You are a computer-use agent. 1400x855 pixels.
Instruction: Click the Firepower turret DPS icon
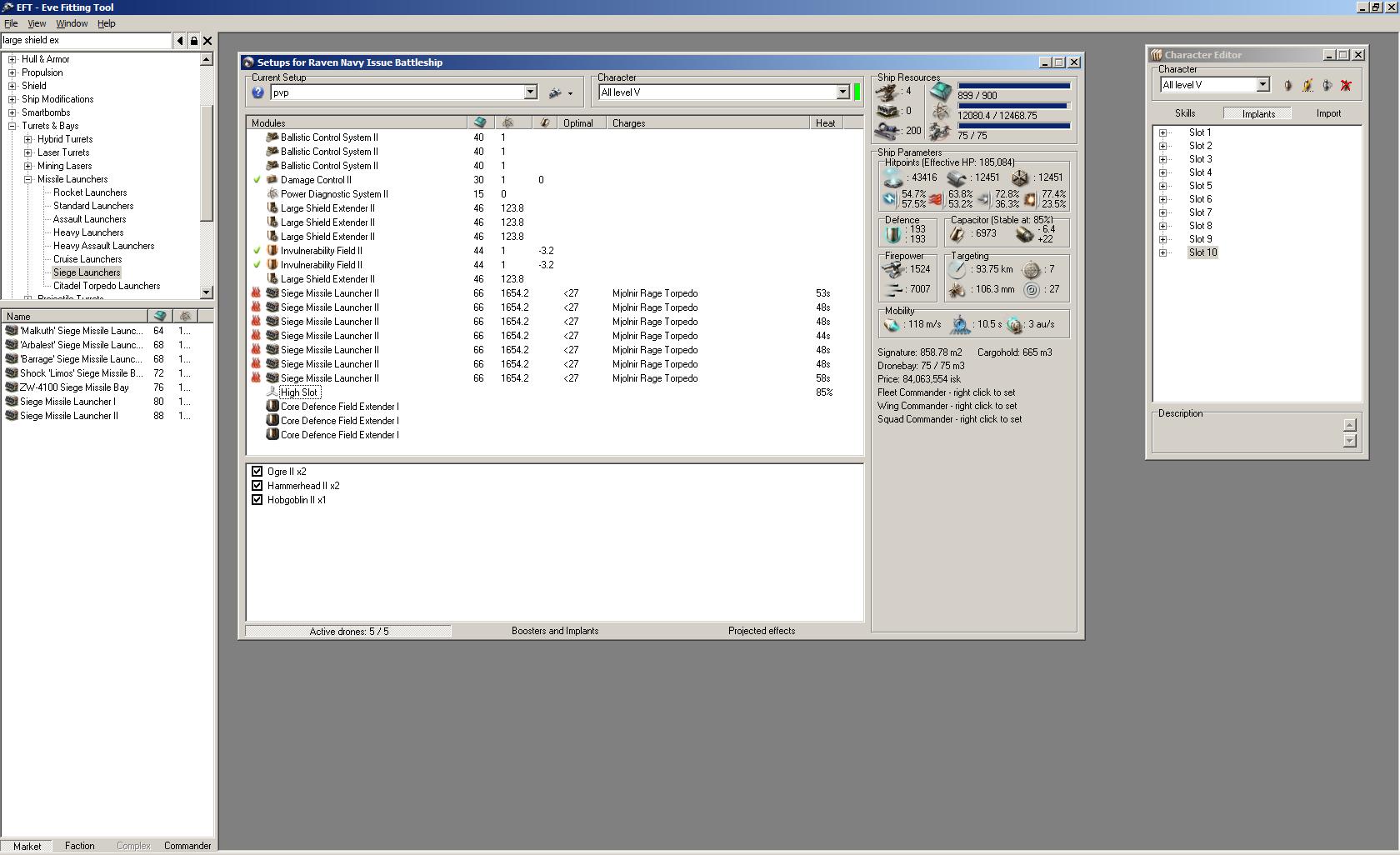pos(893,269)
